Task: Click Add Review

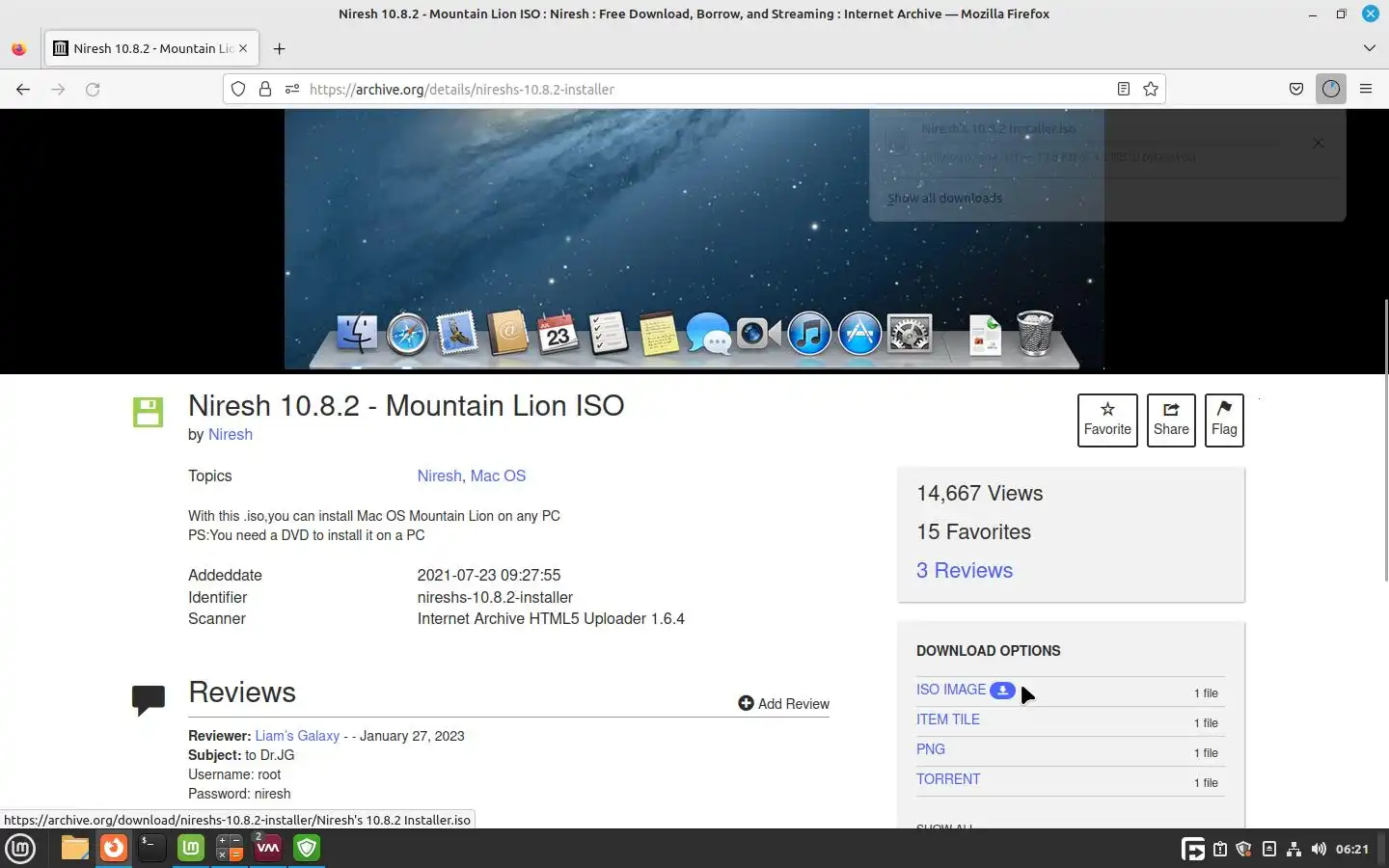Action: 783,704
